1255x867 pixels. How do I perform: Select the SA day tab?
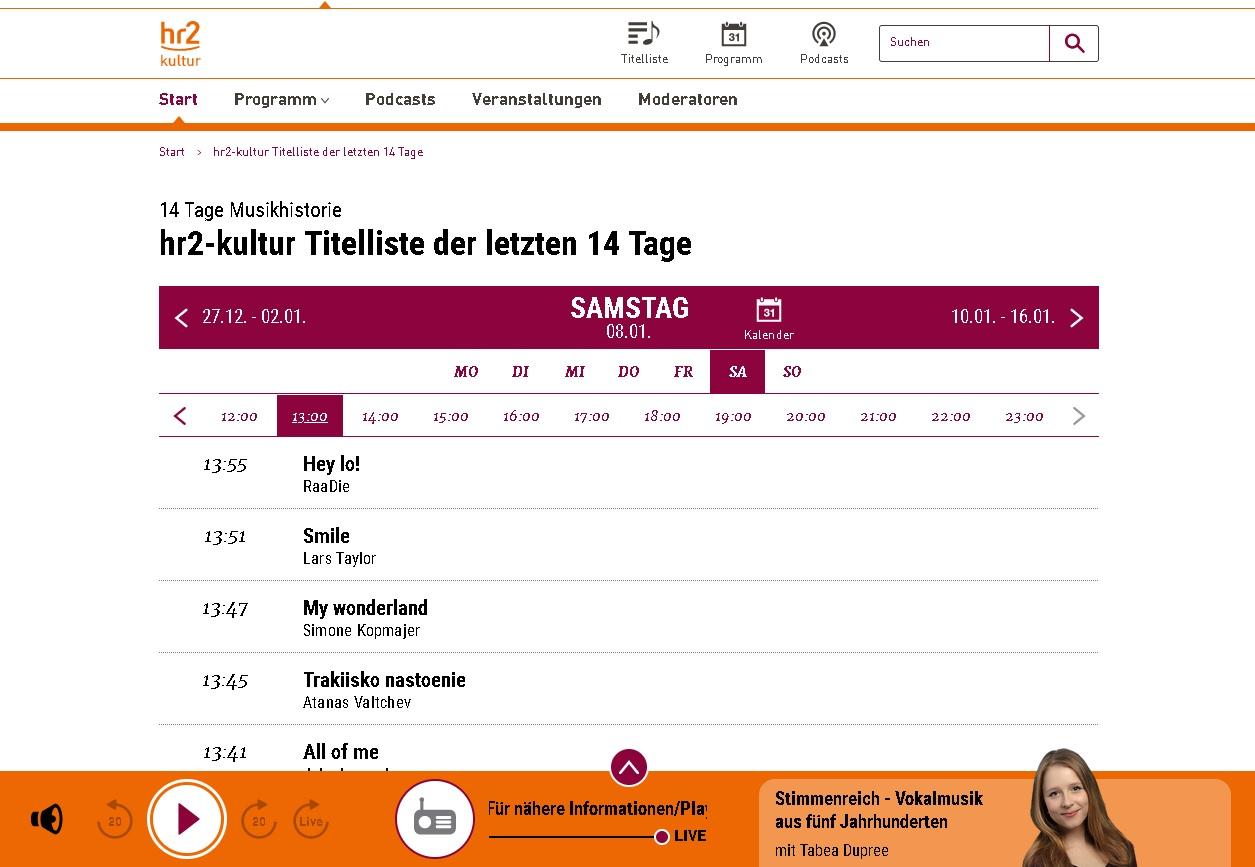(x=738, y=371)
